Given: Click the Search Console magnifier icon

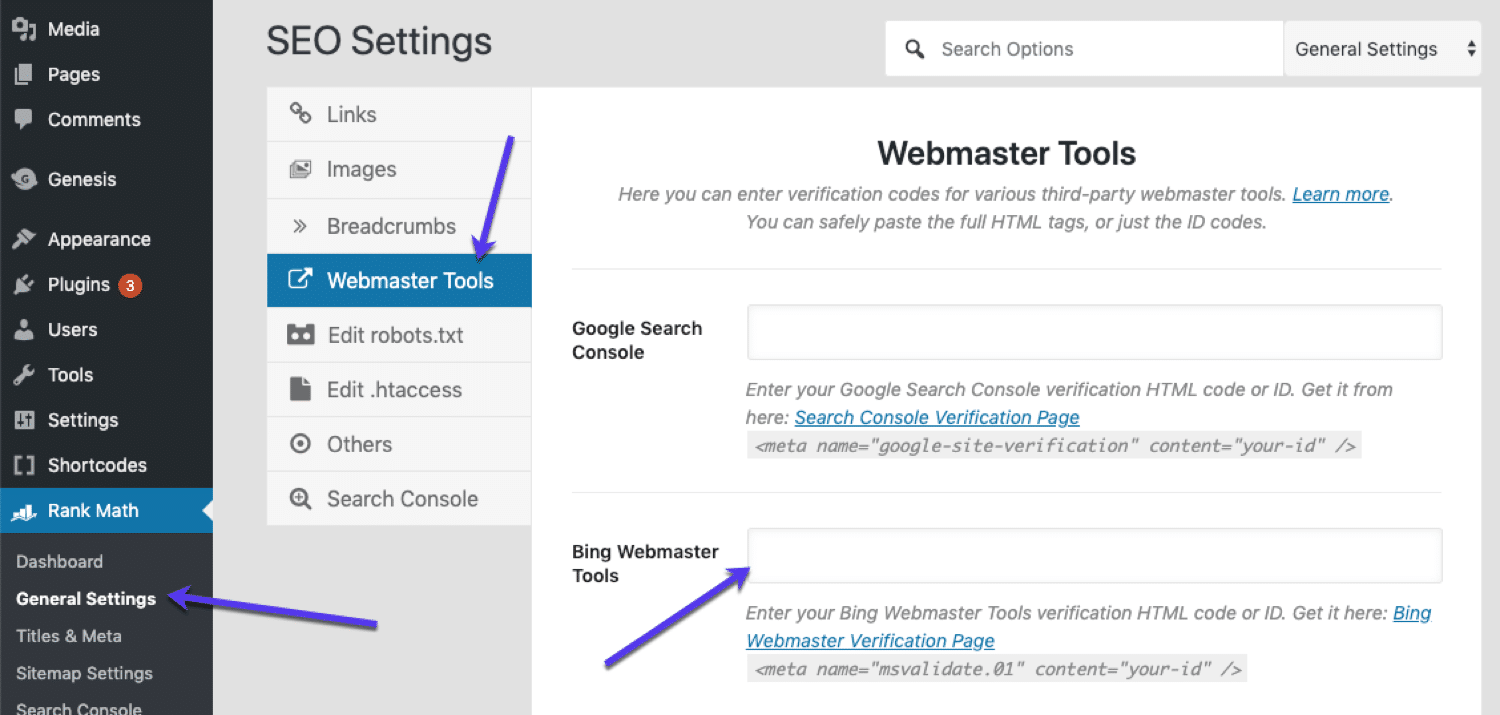Looking at the screenshot, I should (300, 498).
